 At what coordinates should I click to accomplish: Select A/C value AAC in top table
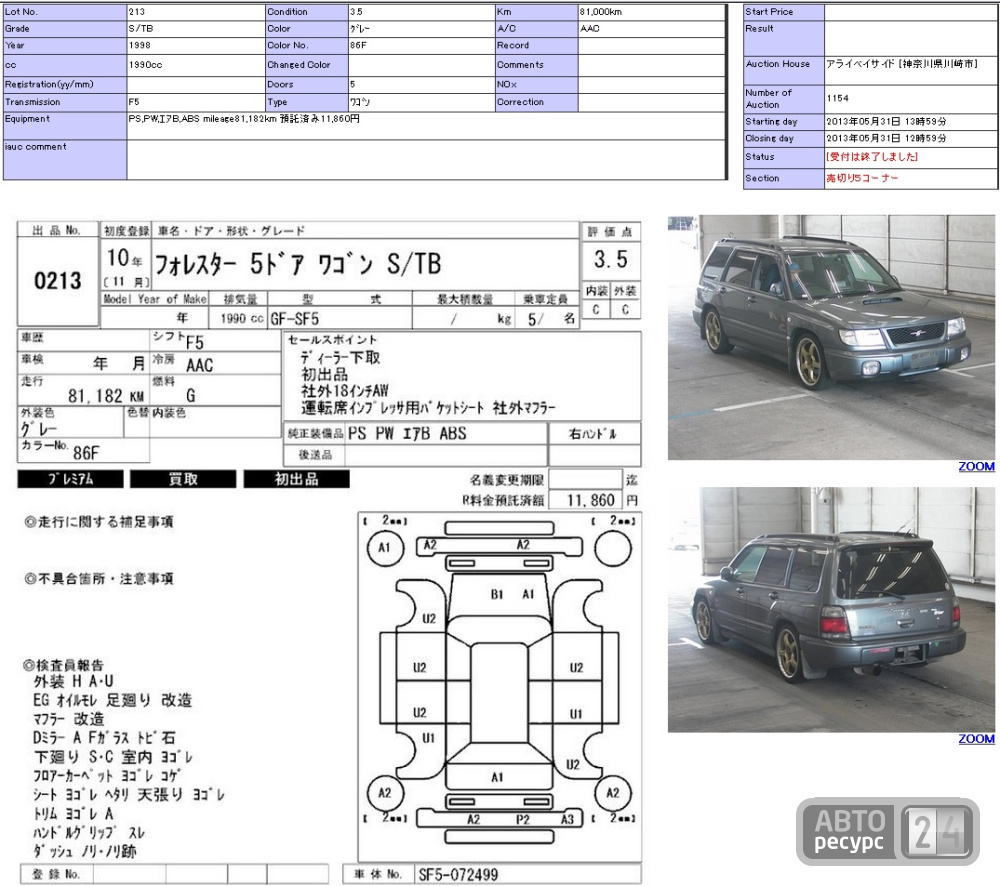pyautogui.click(x=590, y=29)
